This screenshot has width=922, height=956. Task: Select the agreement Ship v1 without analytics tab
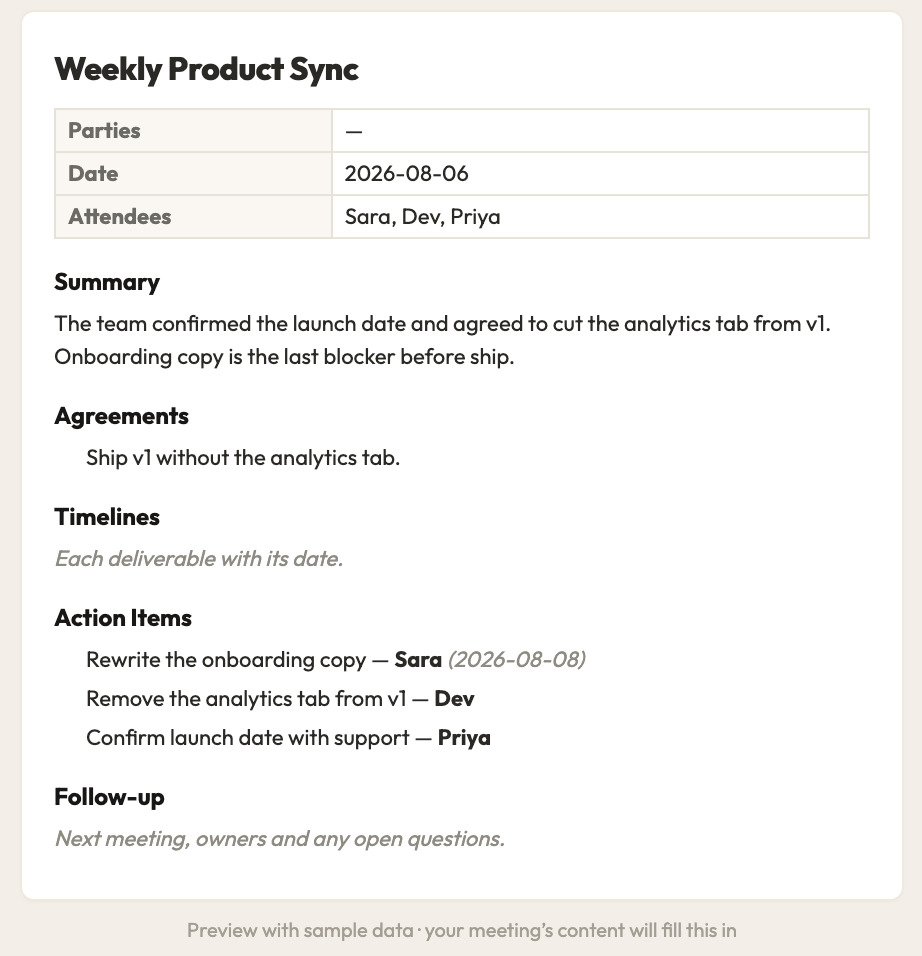243,458
